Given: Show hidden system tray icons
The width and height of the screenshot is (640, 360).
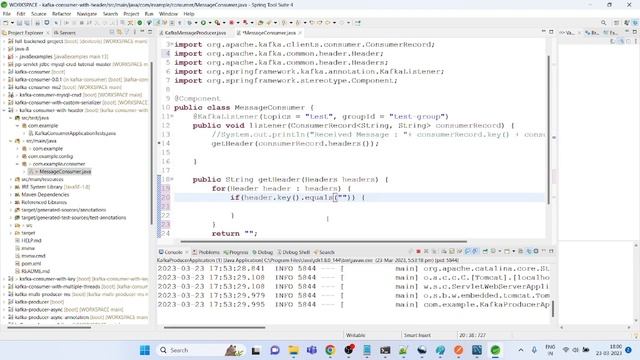Looking at the screenshot, I should point(521,350).
